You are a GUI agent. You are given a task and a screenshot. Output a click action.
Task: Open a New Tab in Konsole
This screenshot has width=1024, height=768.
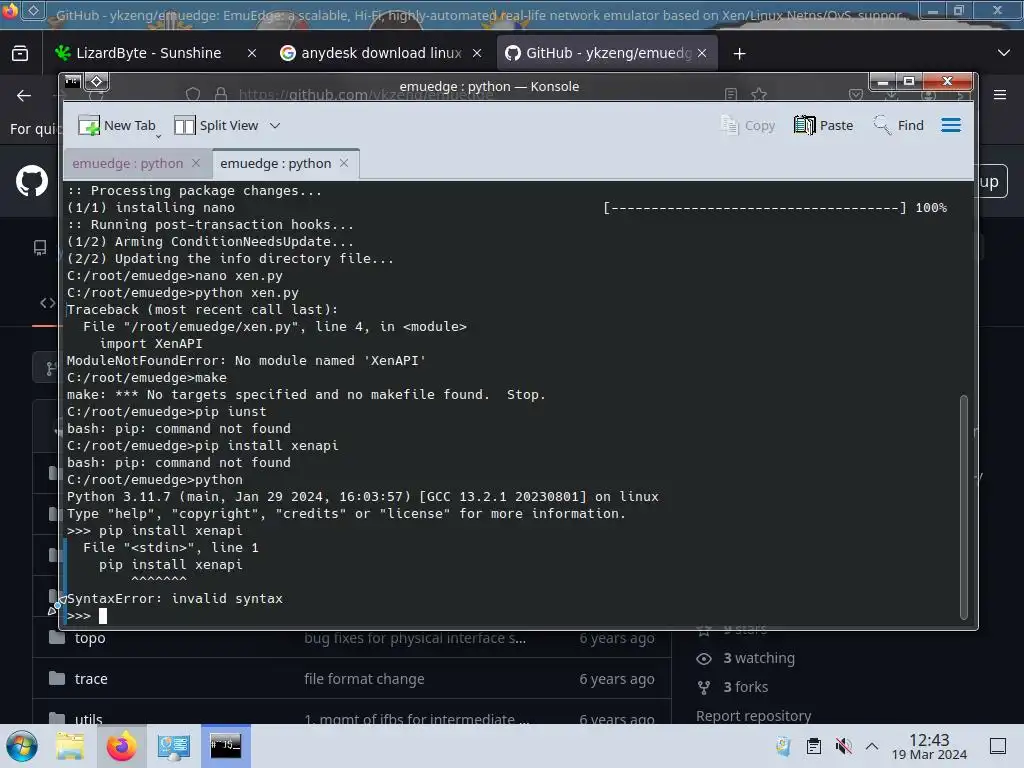117,125
